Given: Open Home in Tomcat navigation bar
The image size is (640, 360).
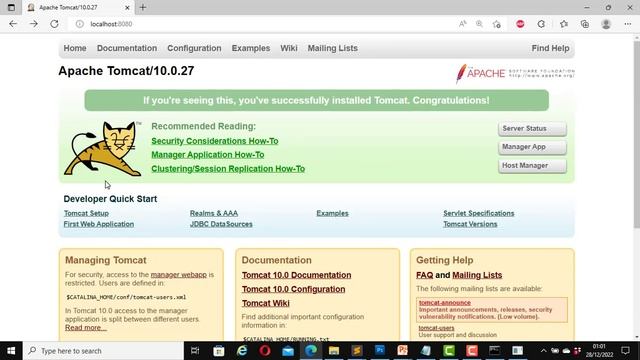Looking at the screenshot, I should (75, 48).
